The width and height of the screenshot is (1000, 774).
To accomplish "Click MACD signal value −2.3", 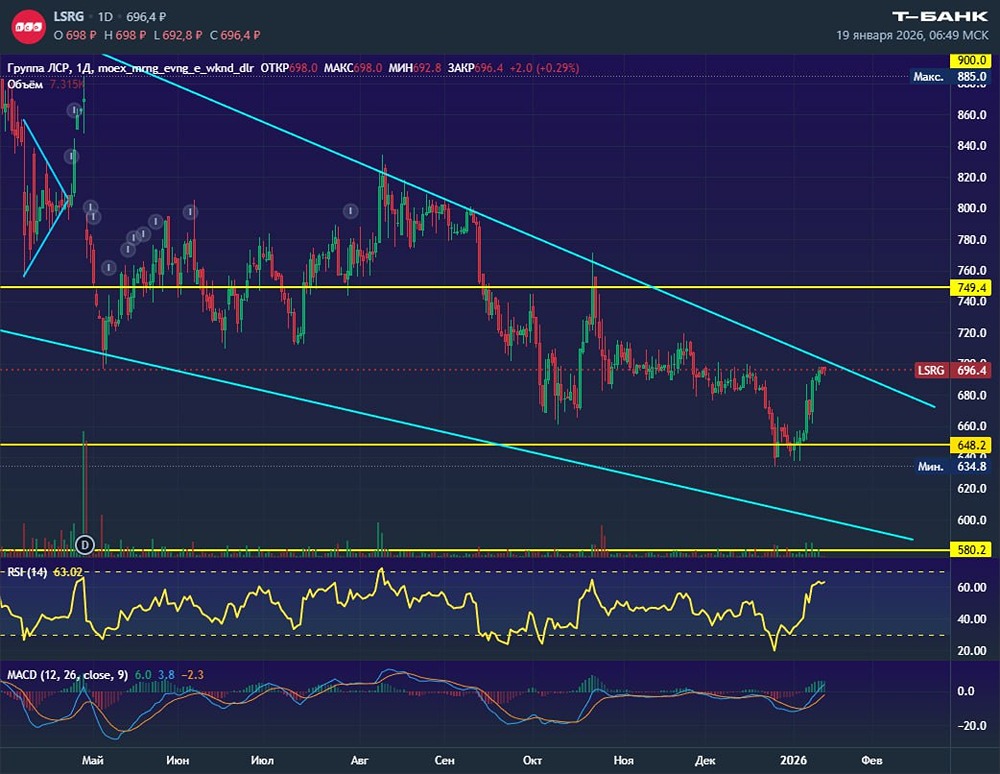I will [193, 675].
